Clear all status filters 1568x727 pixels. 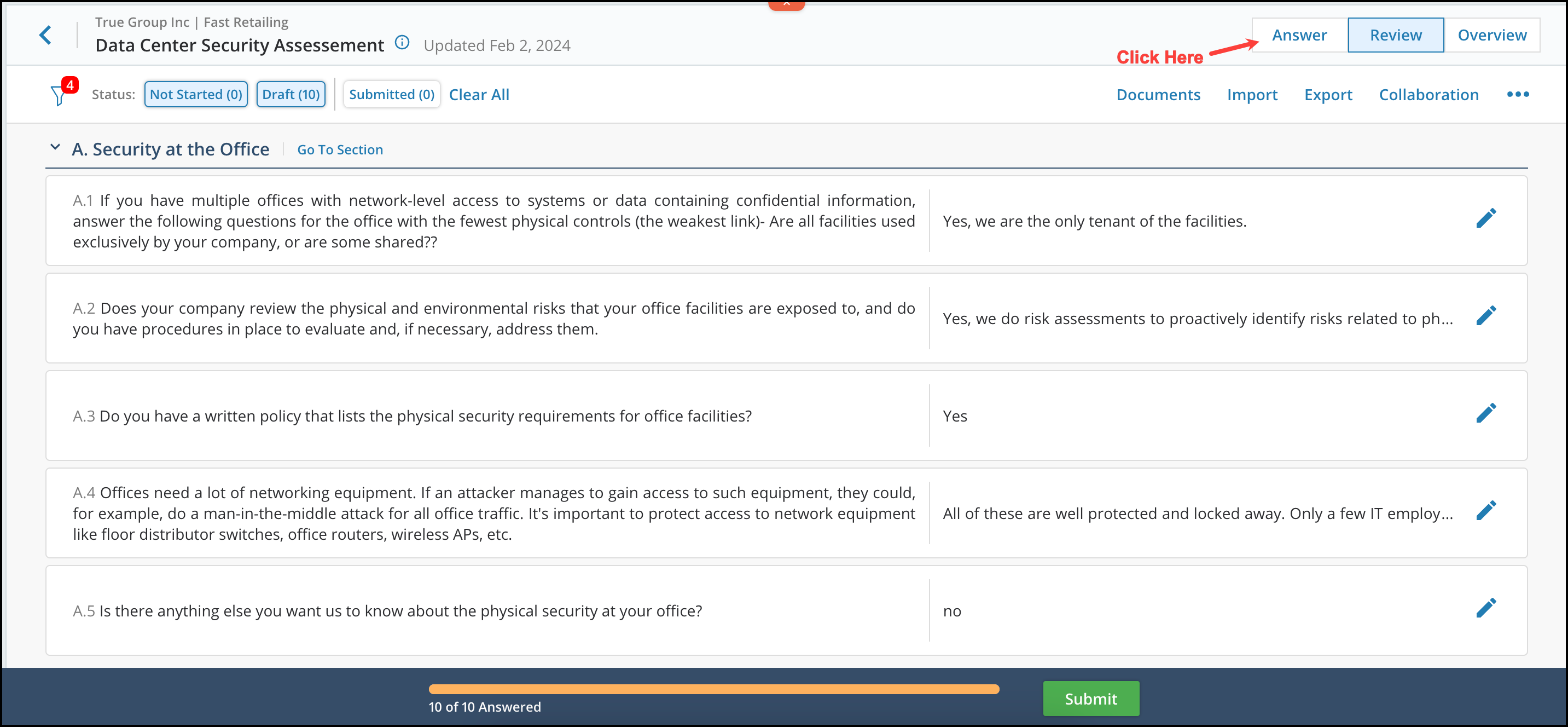[x=479, y=94]
